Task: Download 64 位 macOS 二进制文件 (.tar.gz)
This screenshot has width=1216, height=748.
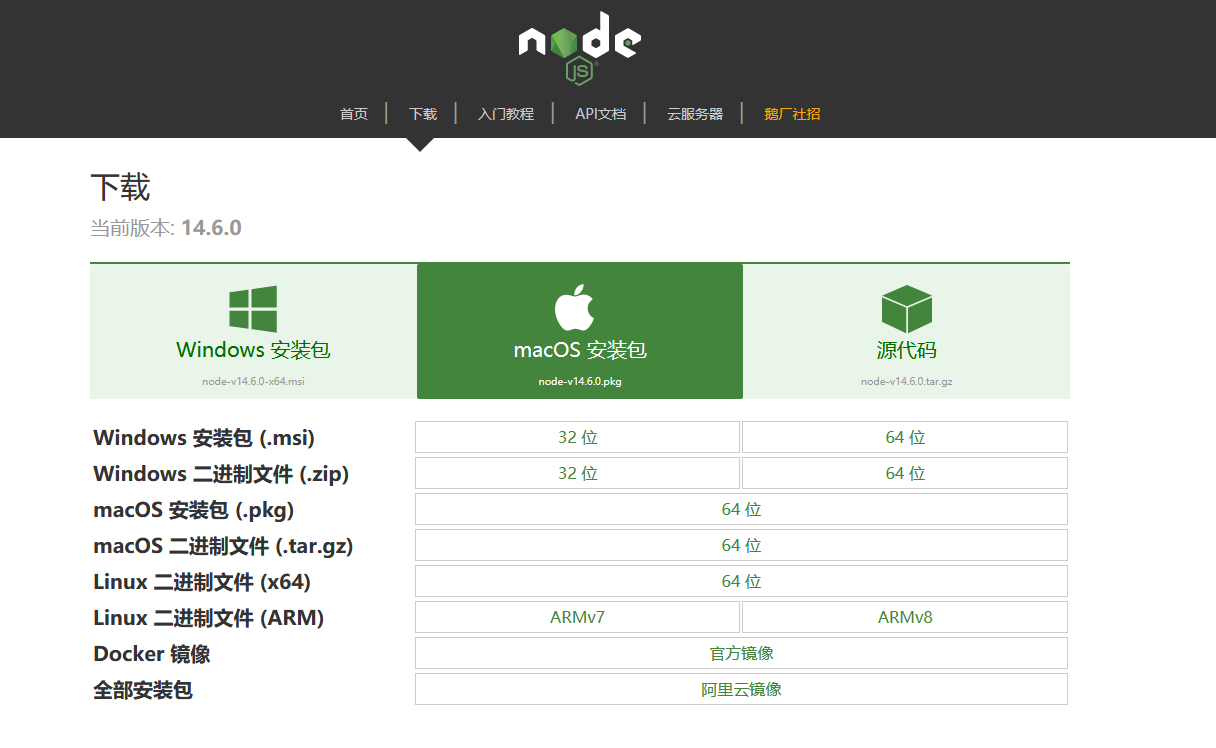Action: coord(742,545)
